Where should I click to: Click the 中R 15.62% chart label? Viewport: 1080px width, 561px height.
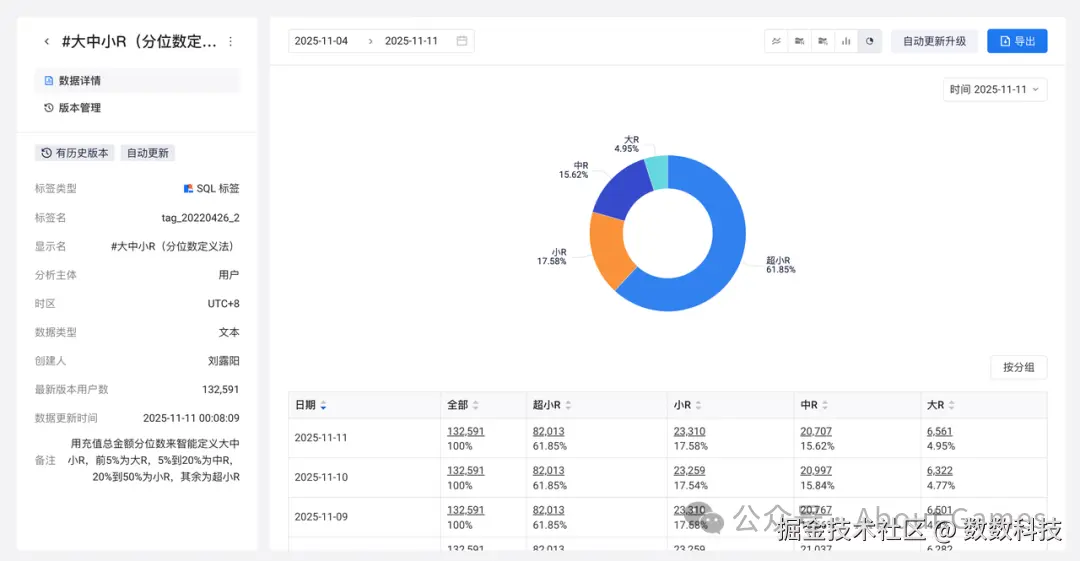(574, 170)
